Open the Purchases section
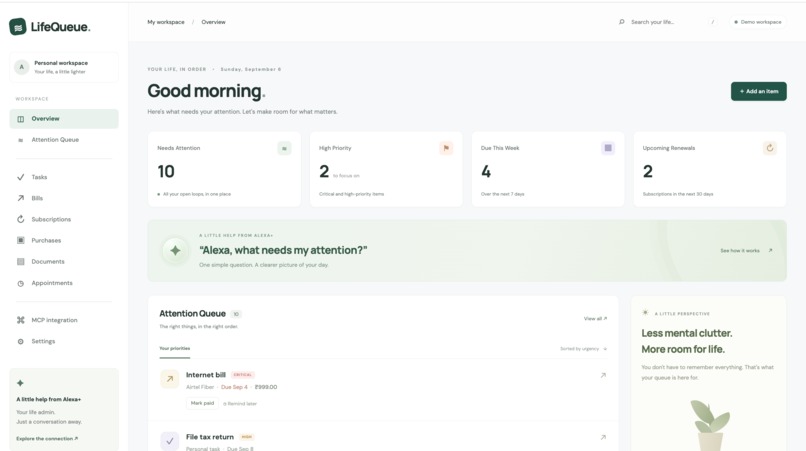This screenshot has height=451, width=806. click(x=64, y=240)
